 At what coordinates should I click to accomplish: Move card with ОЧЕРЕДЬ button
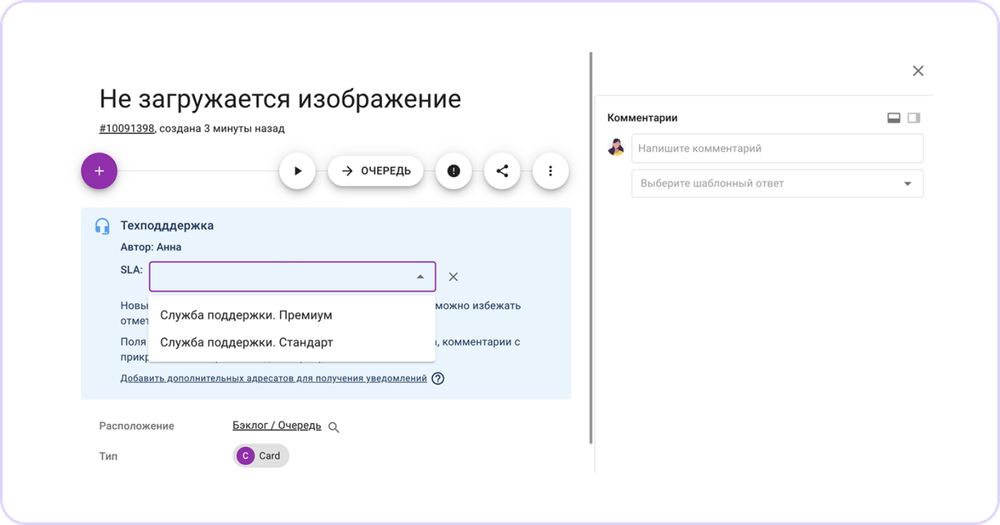click(x=376, y=171)
